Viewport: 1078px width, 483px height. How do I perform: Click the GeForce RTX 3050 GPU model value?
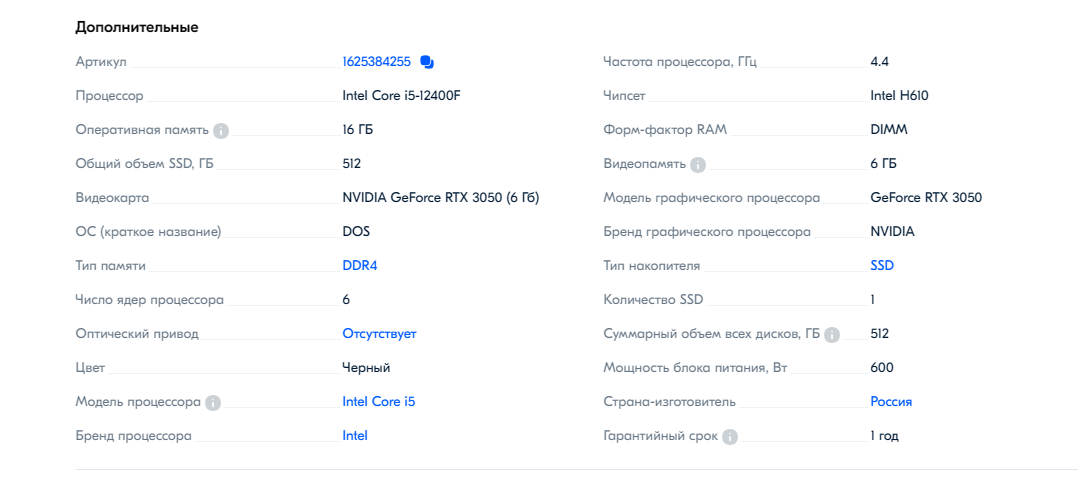coord(926,198)
